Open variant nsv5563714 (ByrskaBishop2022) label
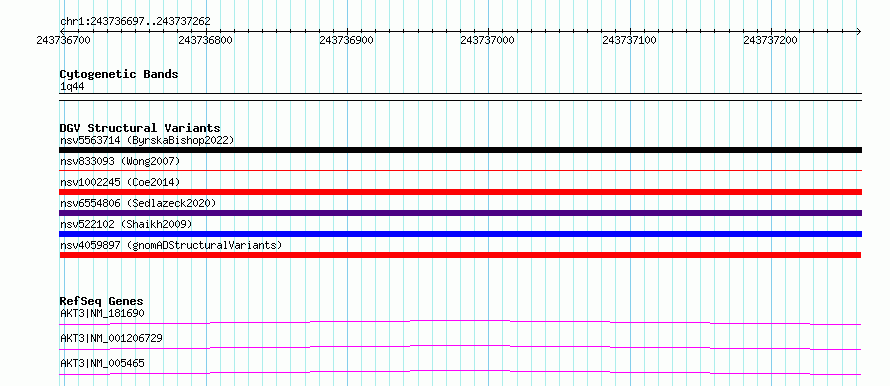The image size is (890, 386). pyautogui.click(x=147, y=140)
